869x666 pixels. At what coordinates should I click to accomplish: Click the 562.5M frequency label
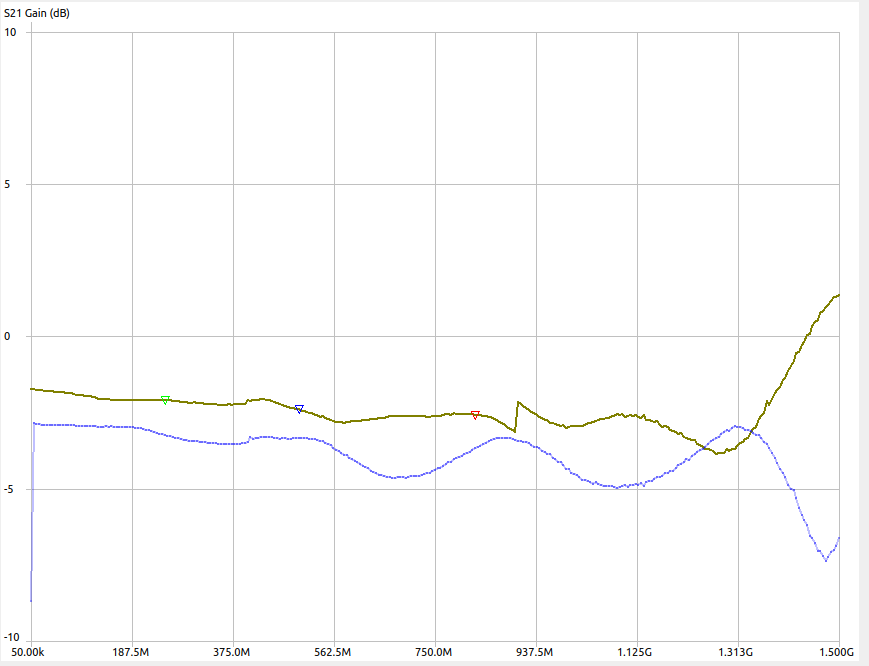(x=334, y=652)
